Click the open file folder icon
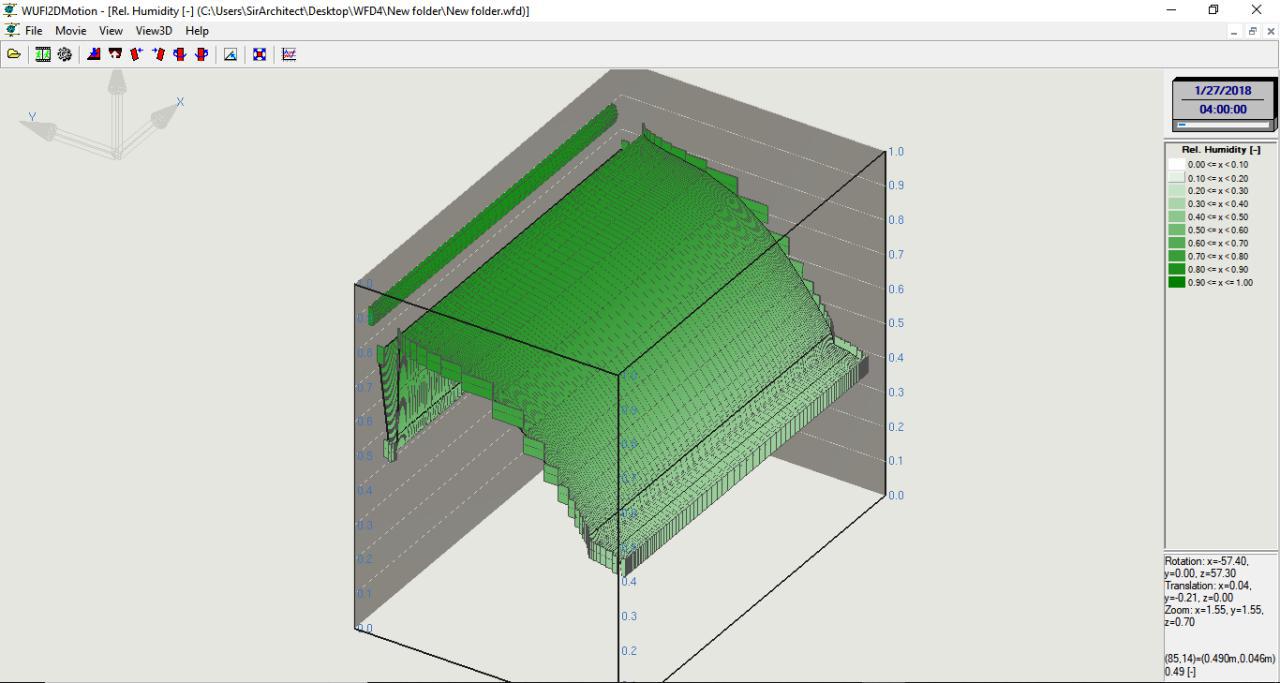 tap(14, 55)
